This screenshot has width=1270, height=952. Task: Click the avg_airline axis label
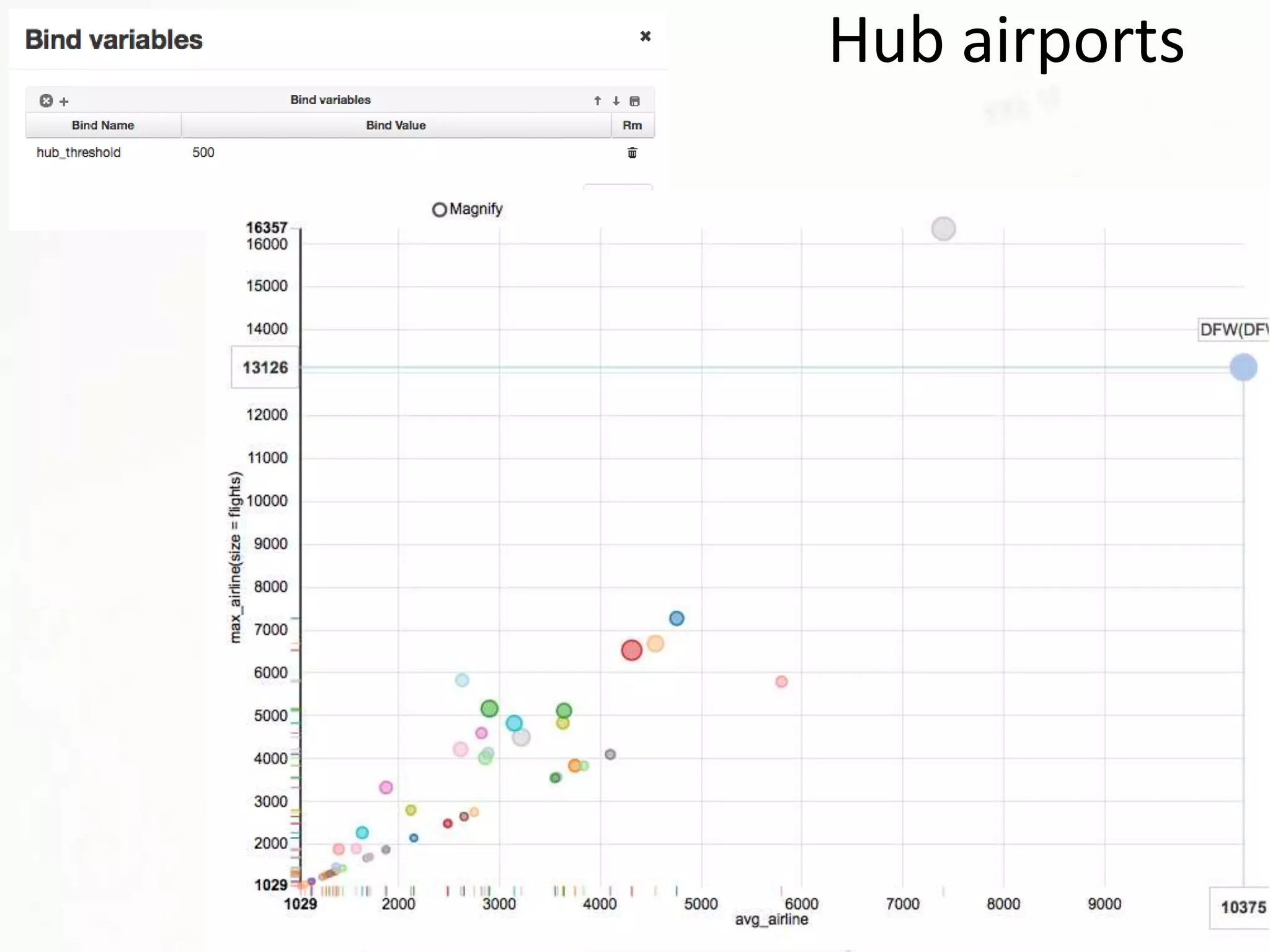coord(771,920)
